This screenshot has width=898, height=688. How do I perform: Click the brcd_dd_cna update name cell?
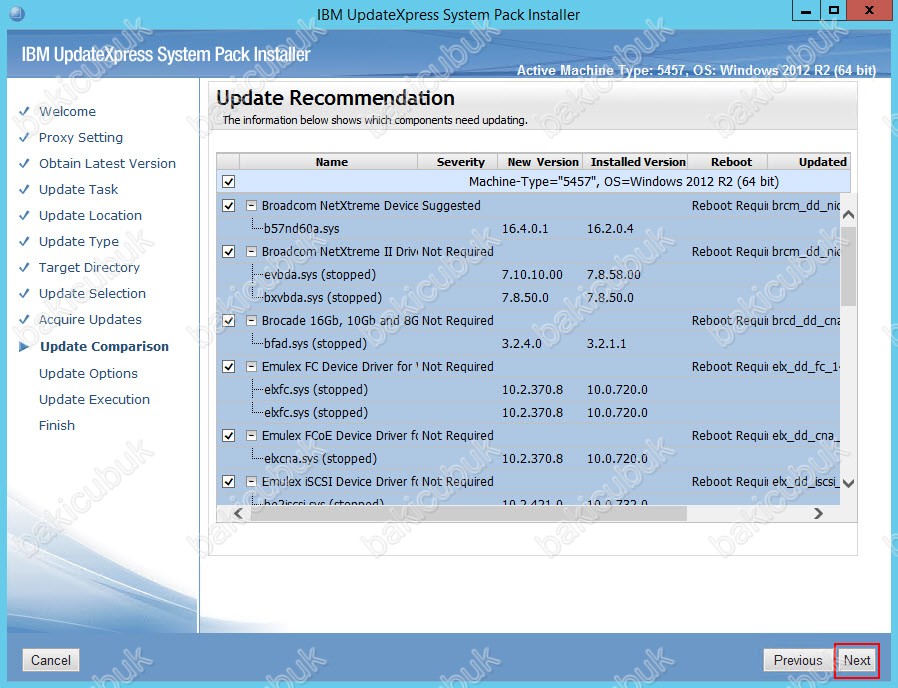805,320
